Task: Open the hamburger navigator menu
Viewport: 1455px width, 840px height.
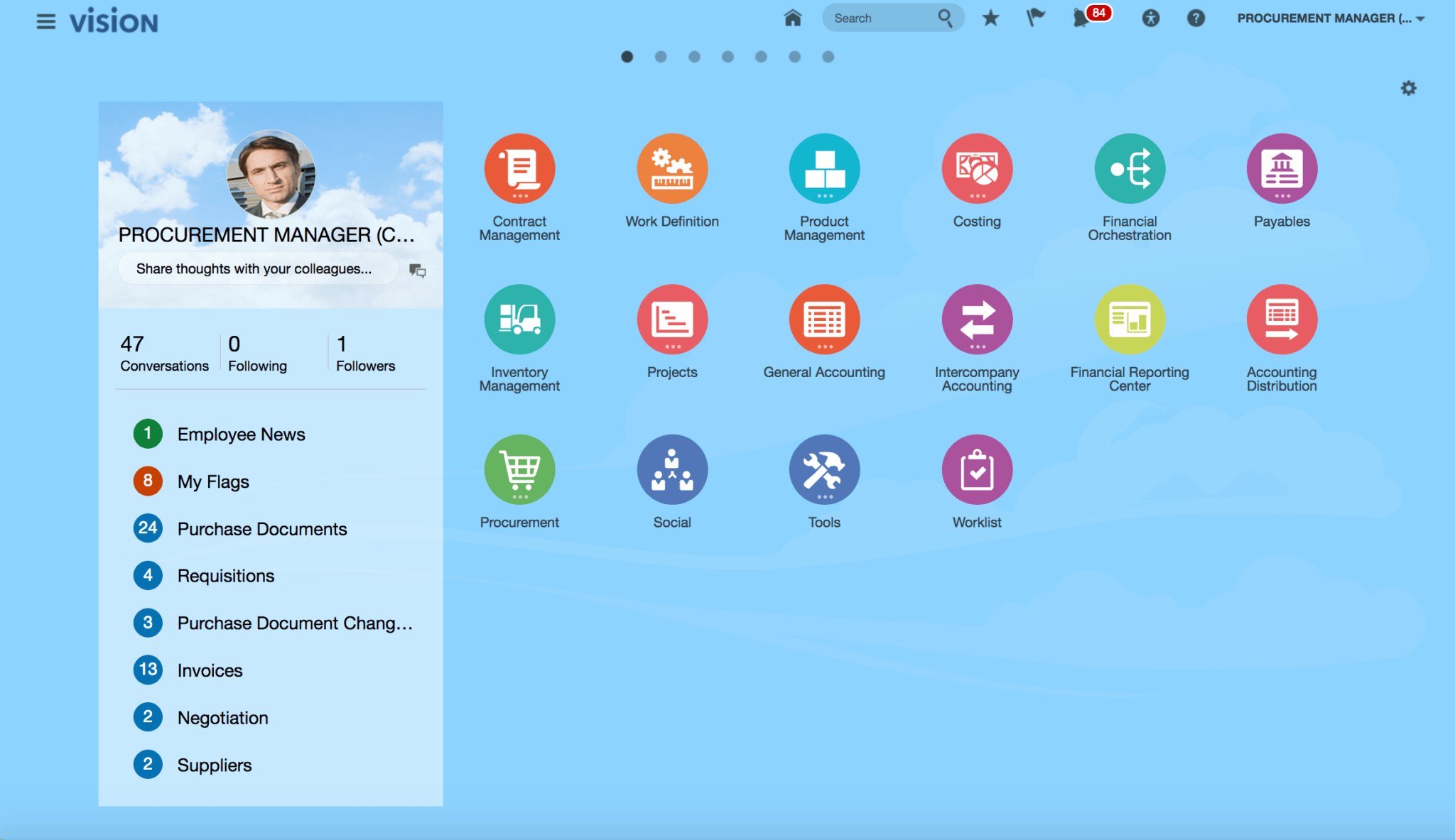Action: (x=46, y=21)
